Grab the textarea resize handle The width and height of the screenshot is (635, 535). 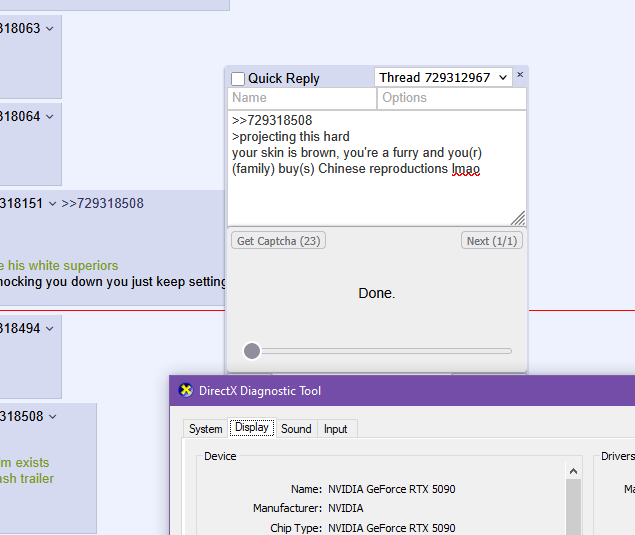pyautogui.click(x=518, y=218)
